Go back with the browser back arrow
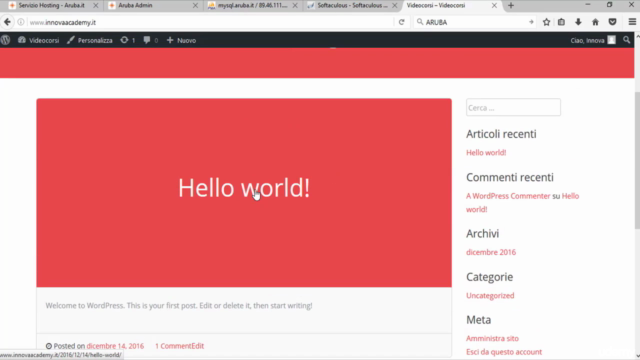 click(7, 22)
